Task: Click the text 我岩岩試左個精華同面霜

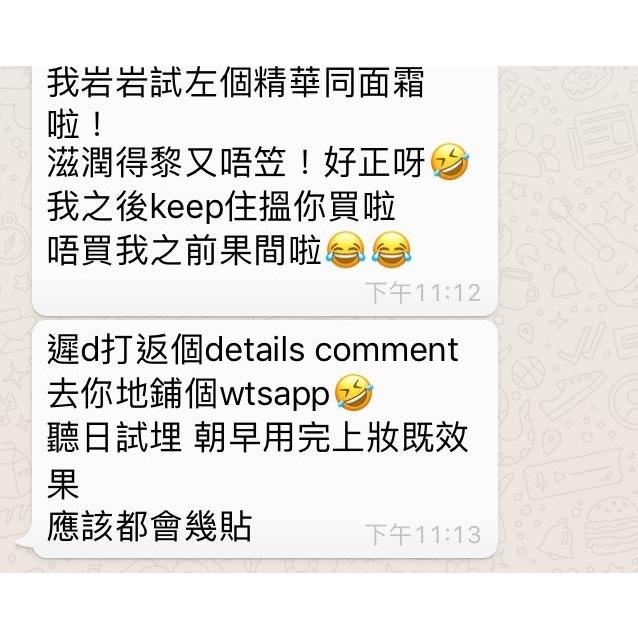Action: tap(236, 83)
